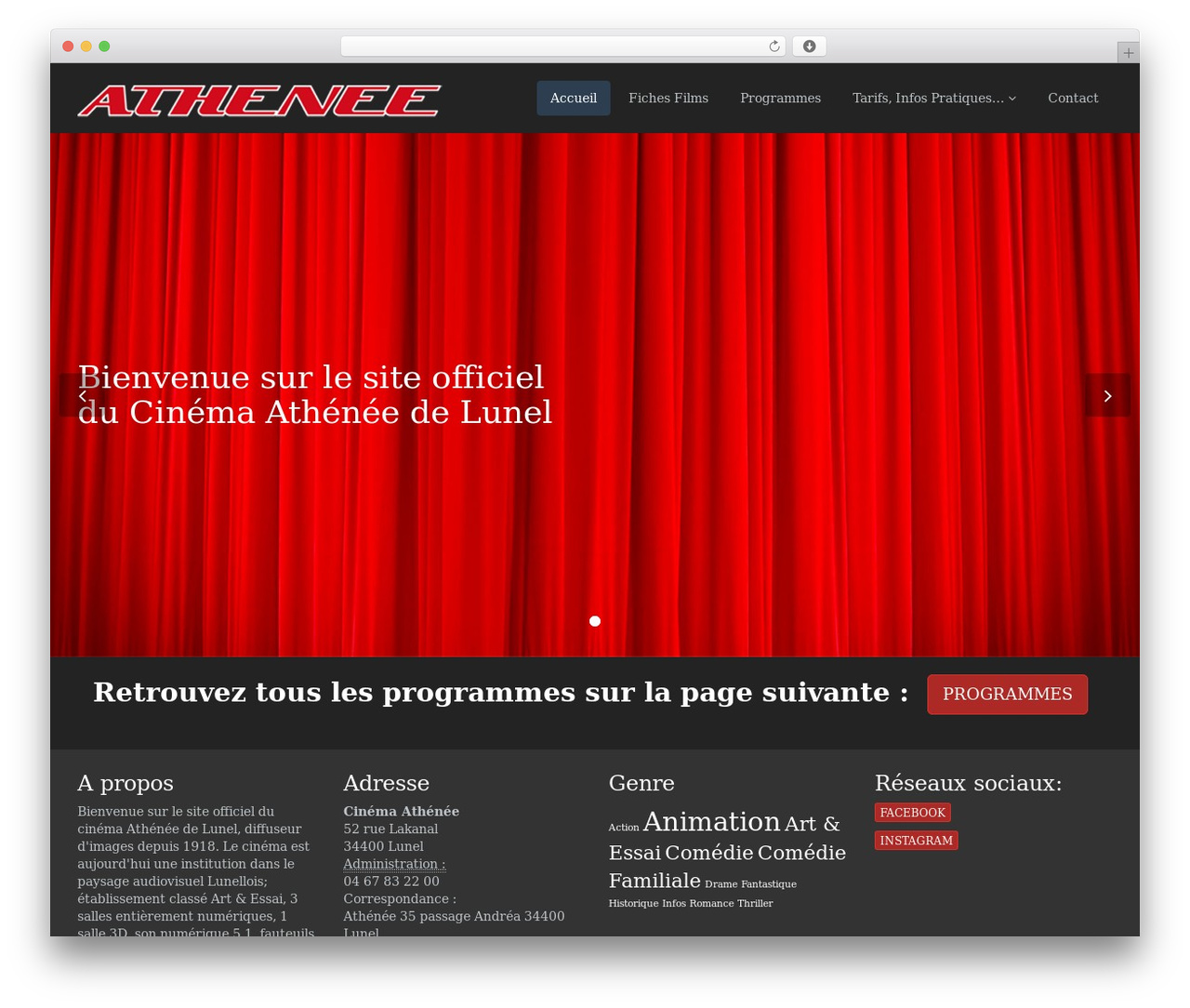Screen dimensions: 1190x1008
Task: Select the Romance genre tag
Action: click(712, 904)
